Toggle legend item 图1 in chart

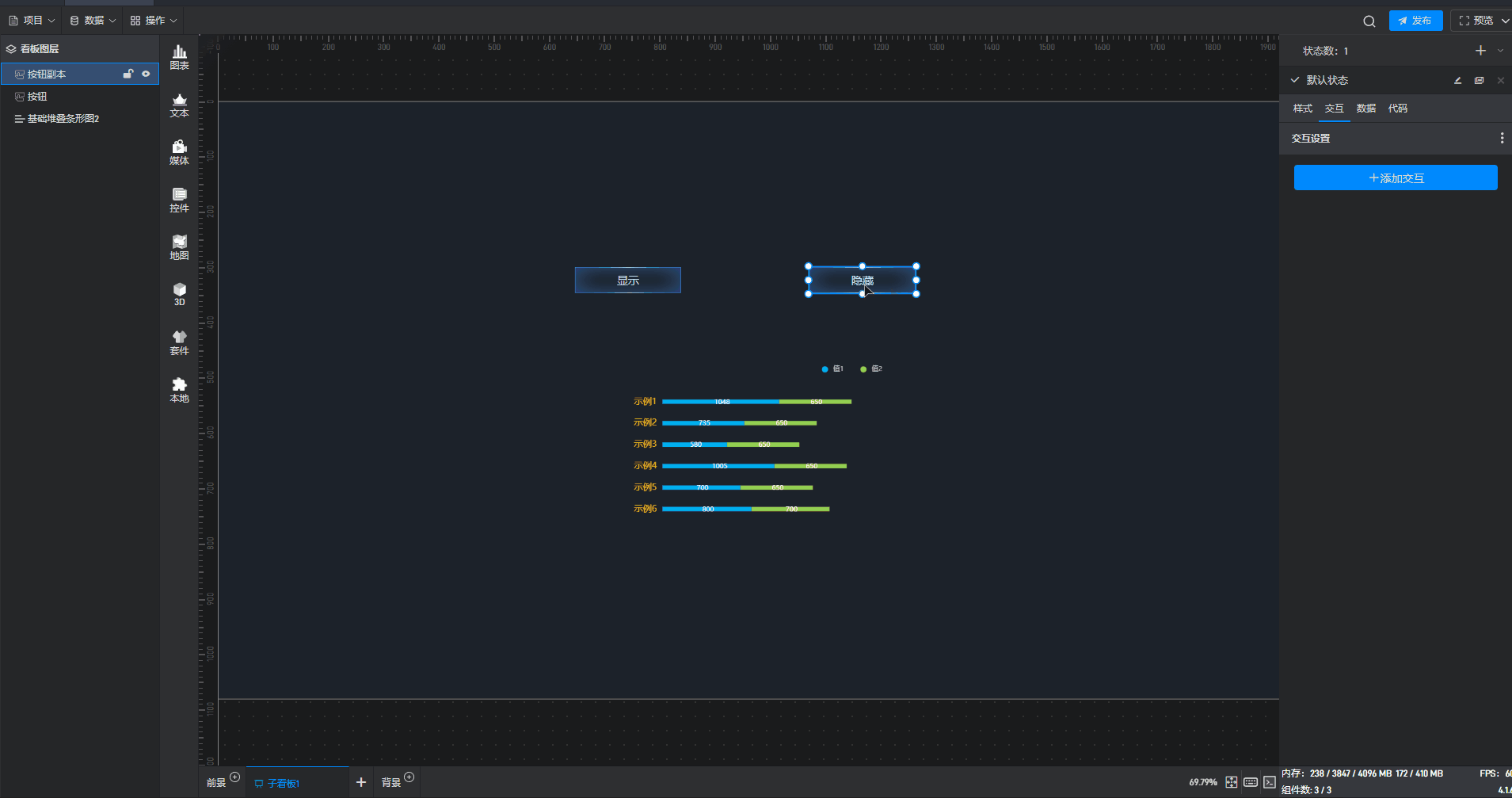click(x=832, y=369)
